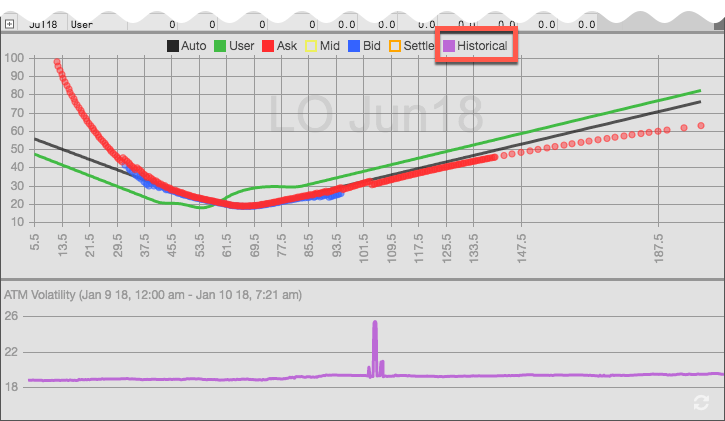
Task: Expand the Jun18 row with plus icon
Action: click(9, 22)
